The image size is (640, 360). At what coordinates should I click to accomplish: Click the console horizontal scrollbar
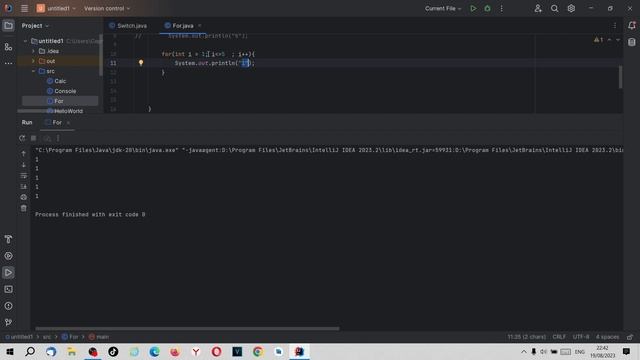click(x=187, y=328)
